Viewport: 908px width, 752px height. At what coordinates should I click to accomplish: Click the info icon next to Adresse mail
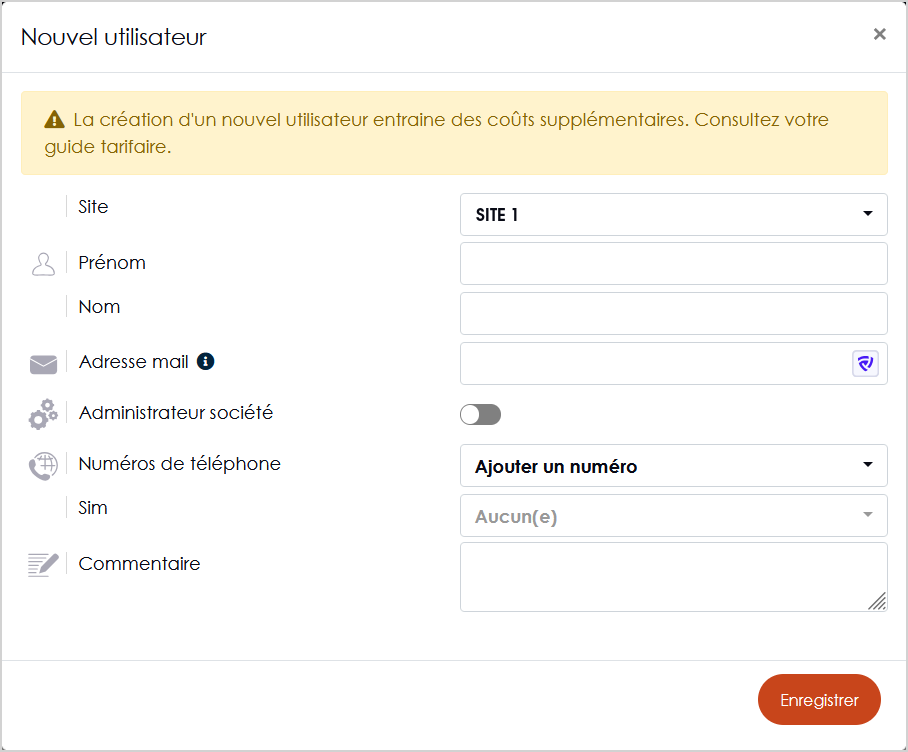[206, 361]
